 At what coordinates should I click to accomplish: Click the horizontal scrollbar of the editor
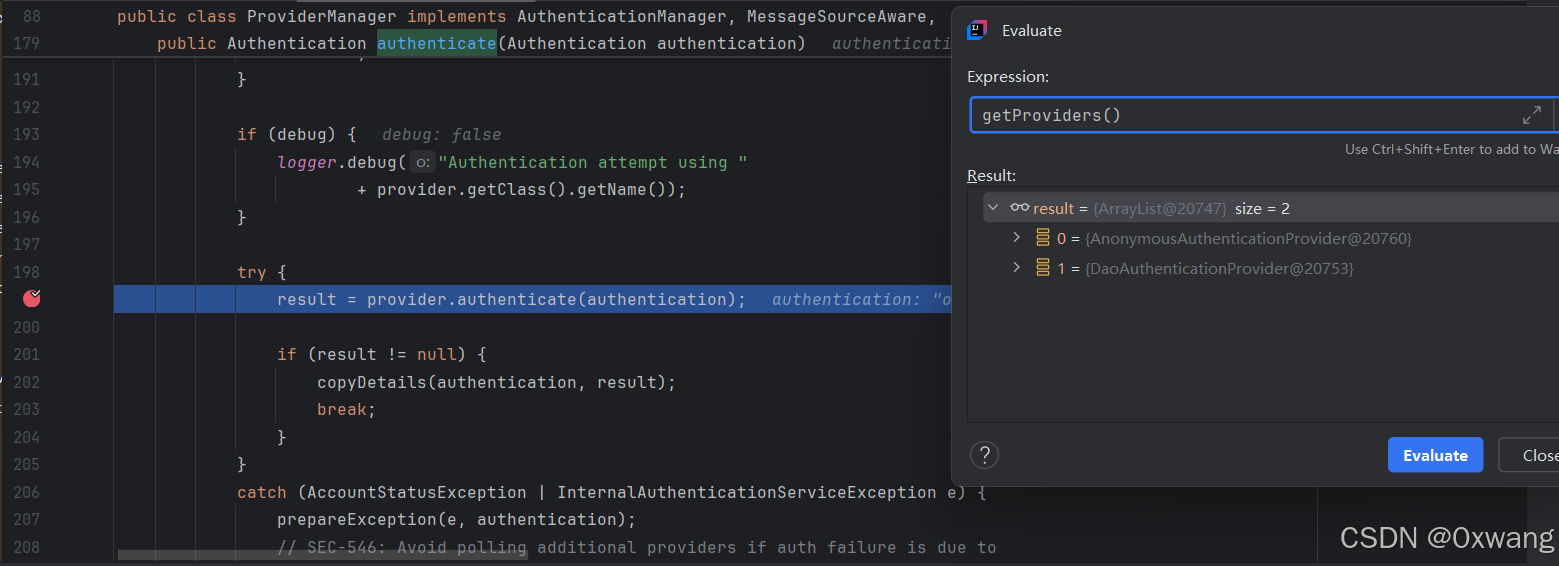(x=323, y=554)
